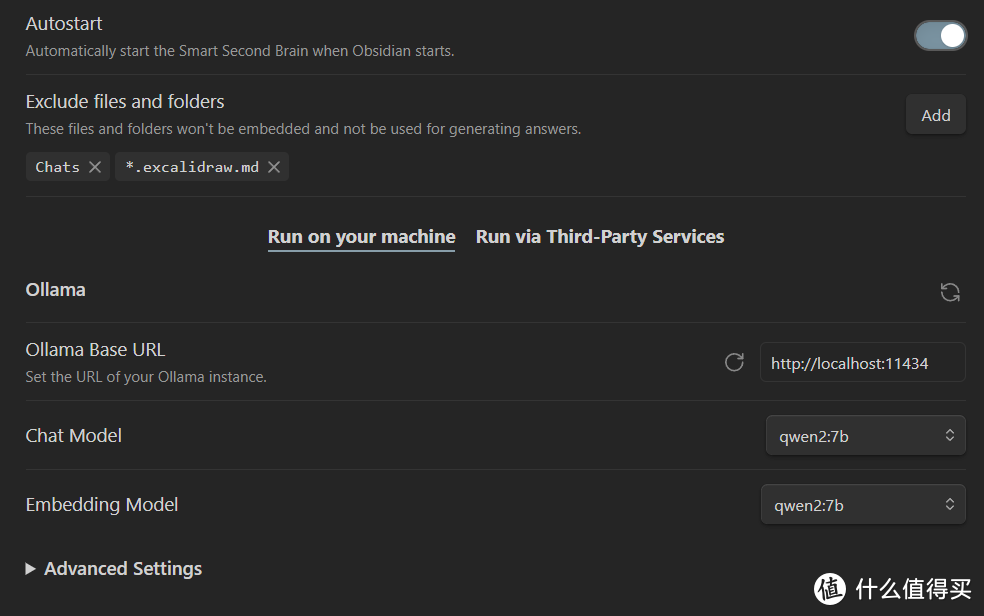Click the Embedding Model setting label

(101, 505)
